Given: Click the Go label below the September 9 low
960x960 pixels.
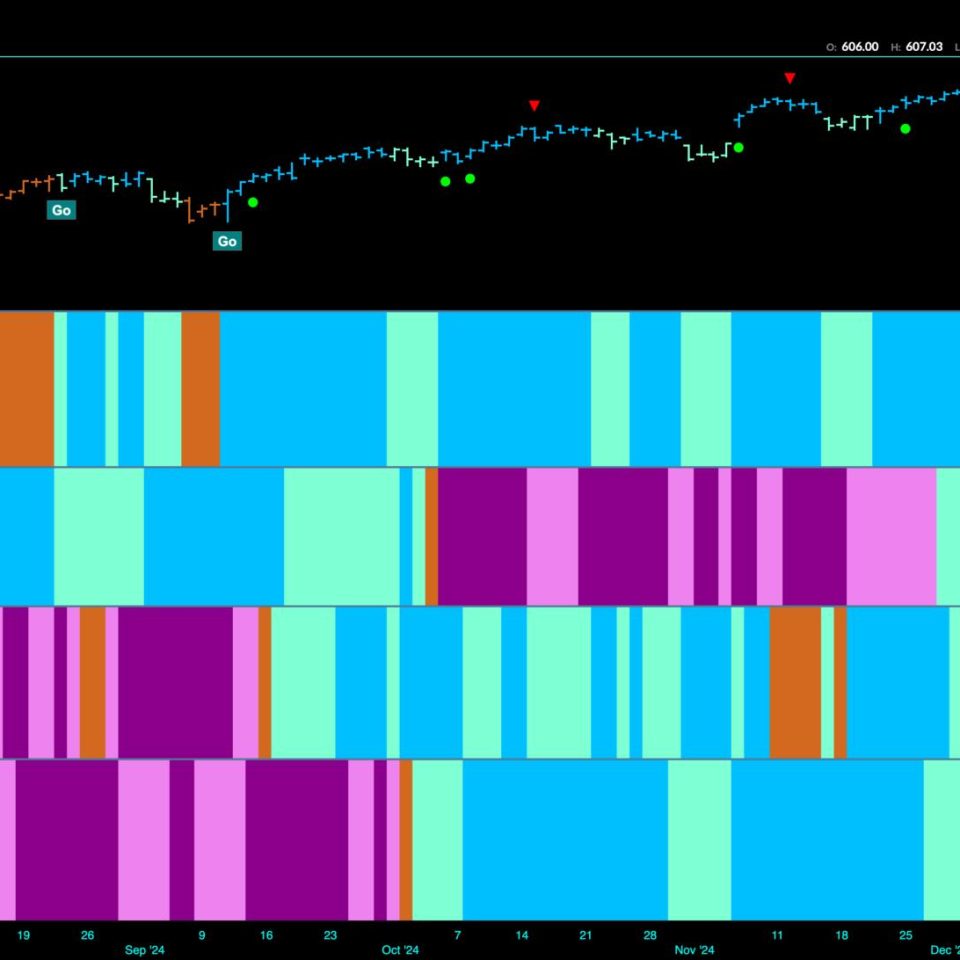Looking at the screenshot, I should [227, 241].
